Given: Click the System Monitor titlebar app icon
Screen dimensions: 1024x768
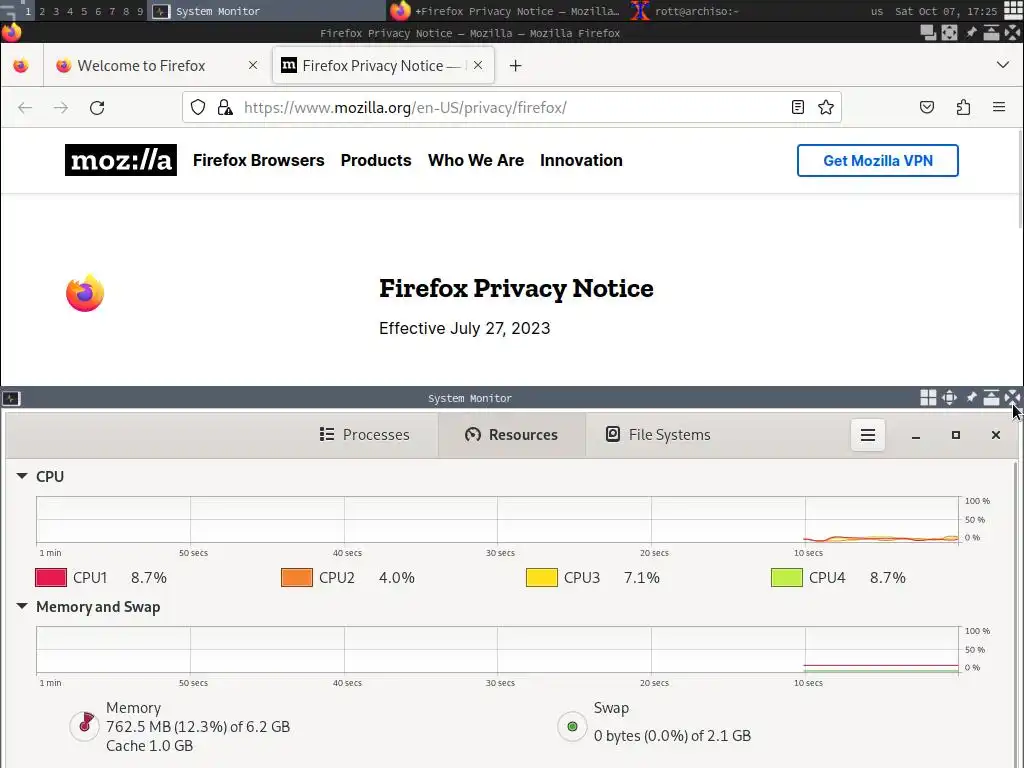Looking at the screenshot, I should 11,398.
